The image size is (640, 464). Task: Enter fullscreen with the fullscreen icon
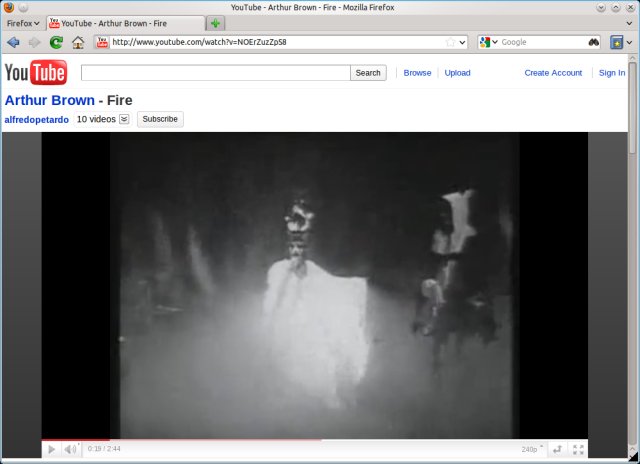click(x=578, y=449)
